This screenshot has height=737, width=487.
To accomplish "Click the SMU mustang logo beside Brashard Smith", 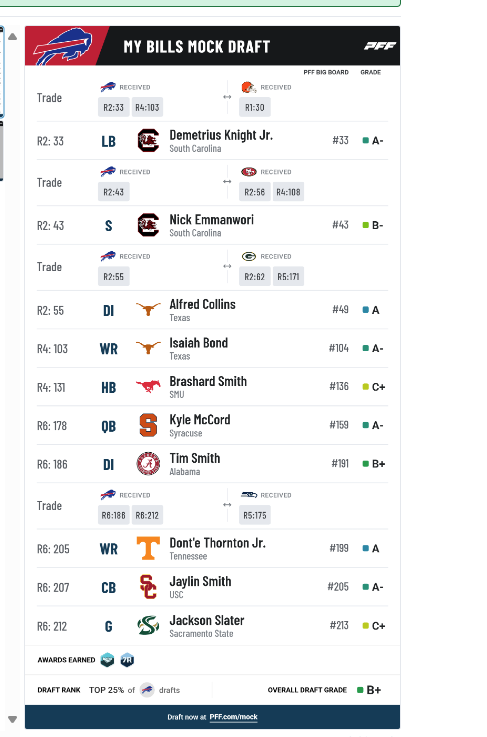I will tap(148, 386).
